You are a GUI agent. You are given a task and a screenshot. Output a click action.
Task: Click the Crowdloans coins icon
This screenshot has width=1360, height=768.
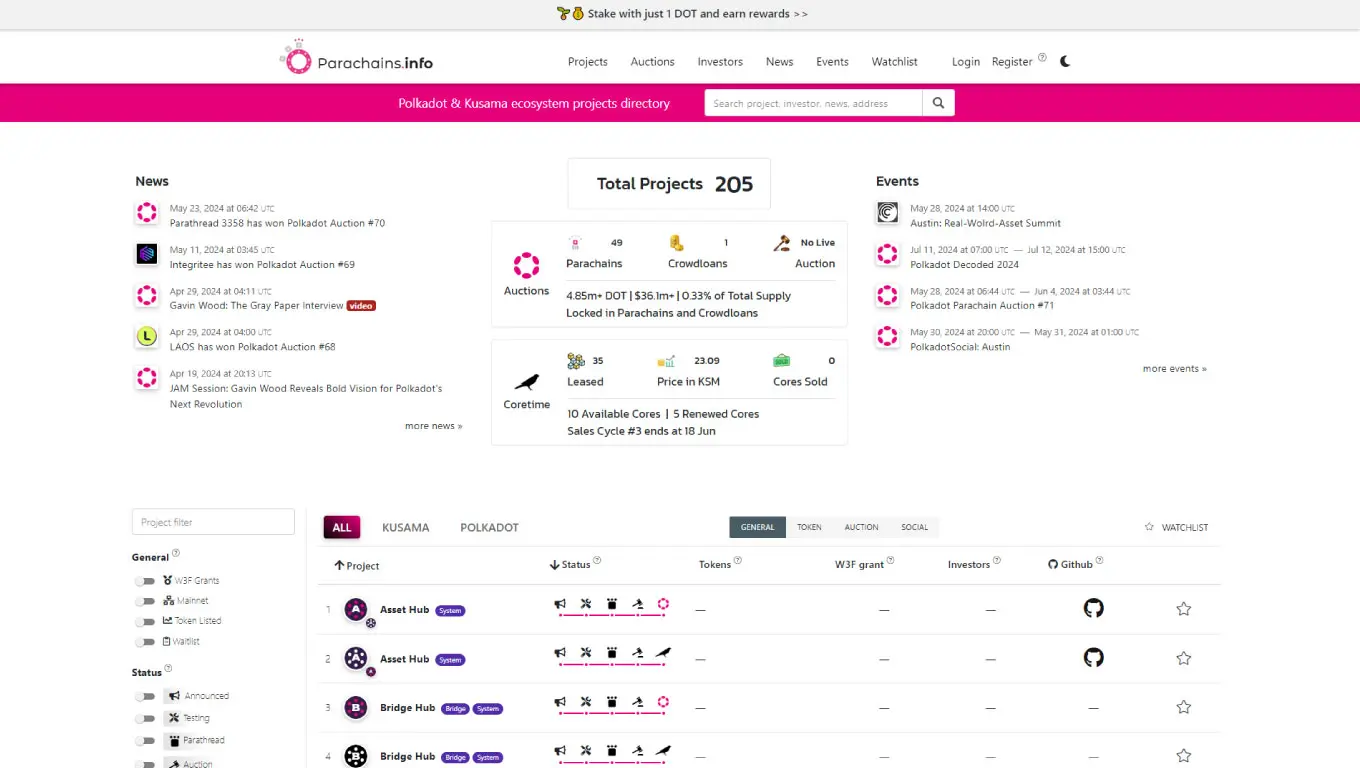(676, 243)
